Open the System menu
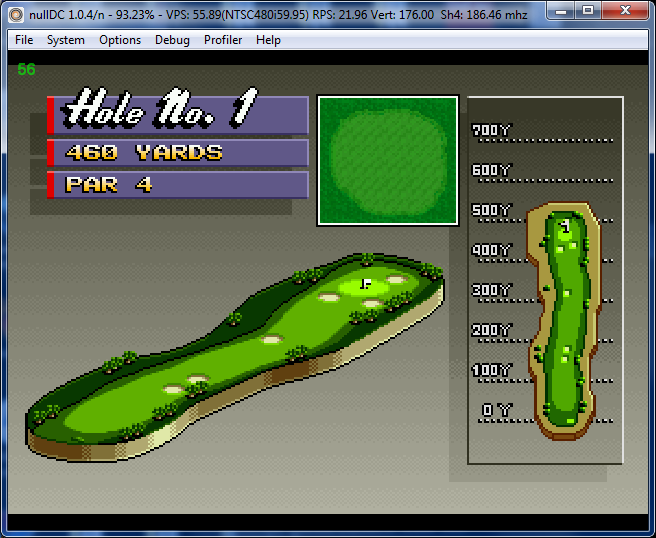The image size is (656, 538). [x=66, y=40]
